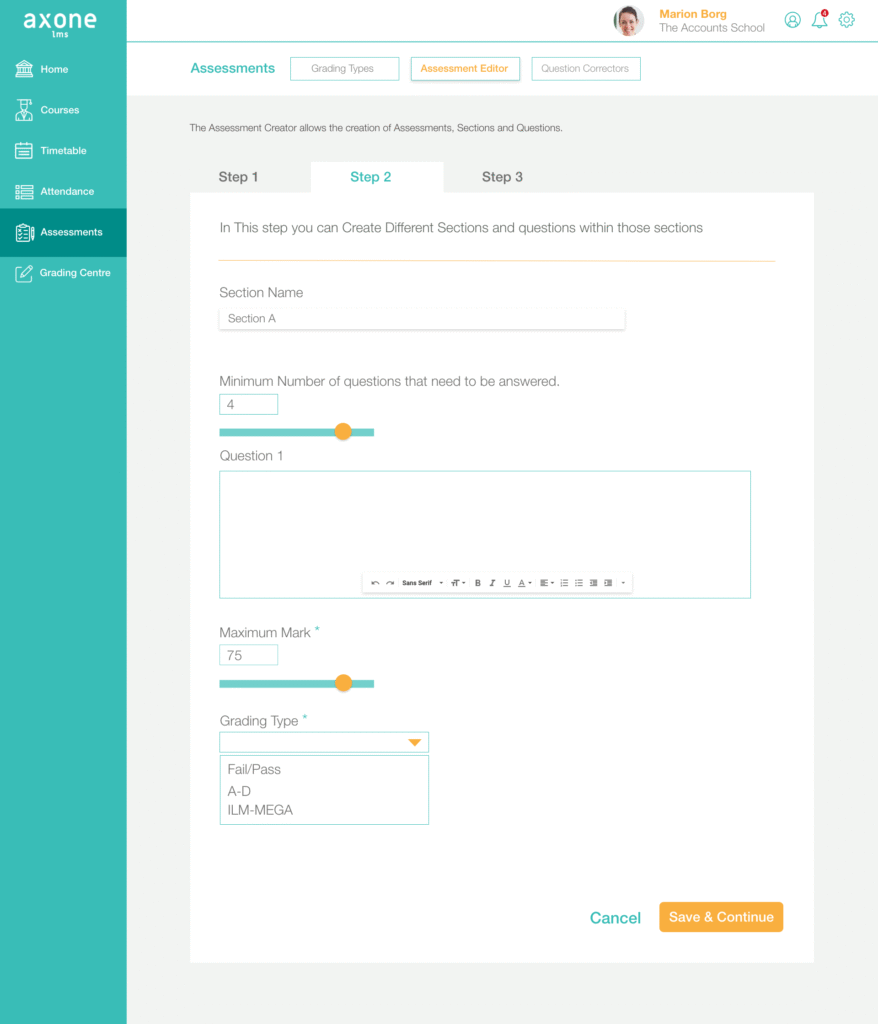Click the notification bell icon

tap(819, 20)
